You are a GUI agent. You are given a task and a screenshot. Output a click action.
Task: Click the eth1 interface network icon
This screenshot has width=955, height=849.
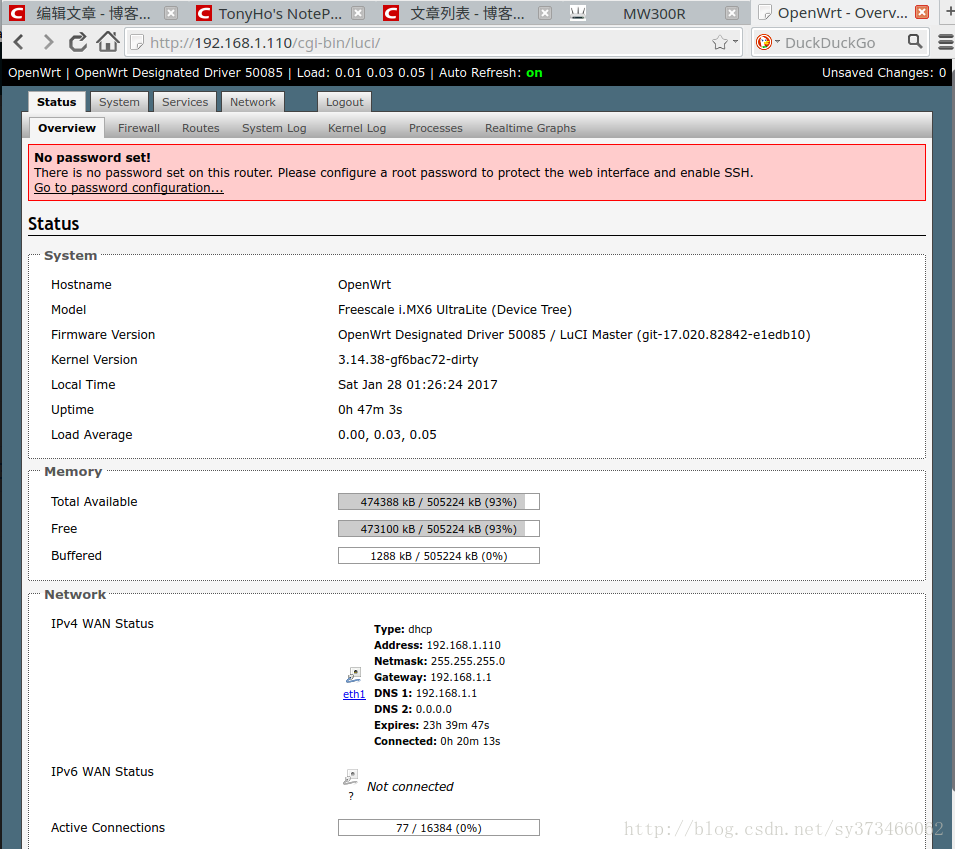click(354, 675)
